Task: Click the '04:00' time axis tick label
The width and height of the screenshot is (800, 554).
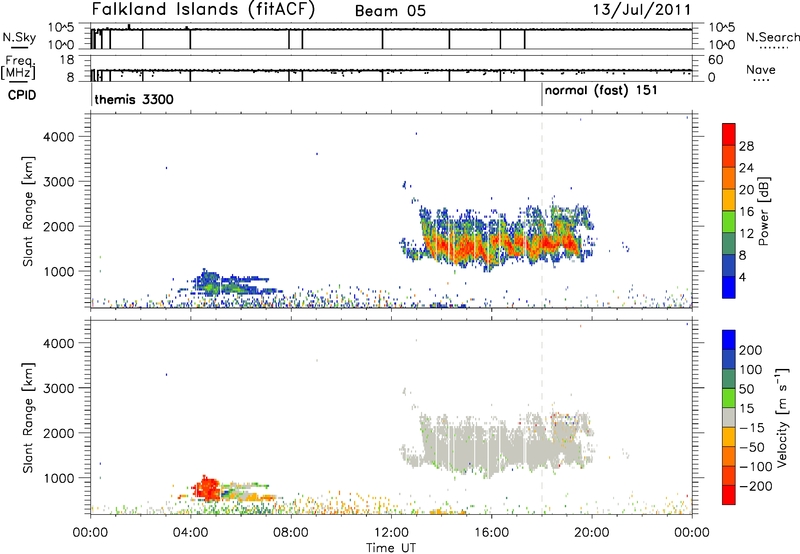Action: pyautogui.click(x=191, y=533)
